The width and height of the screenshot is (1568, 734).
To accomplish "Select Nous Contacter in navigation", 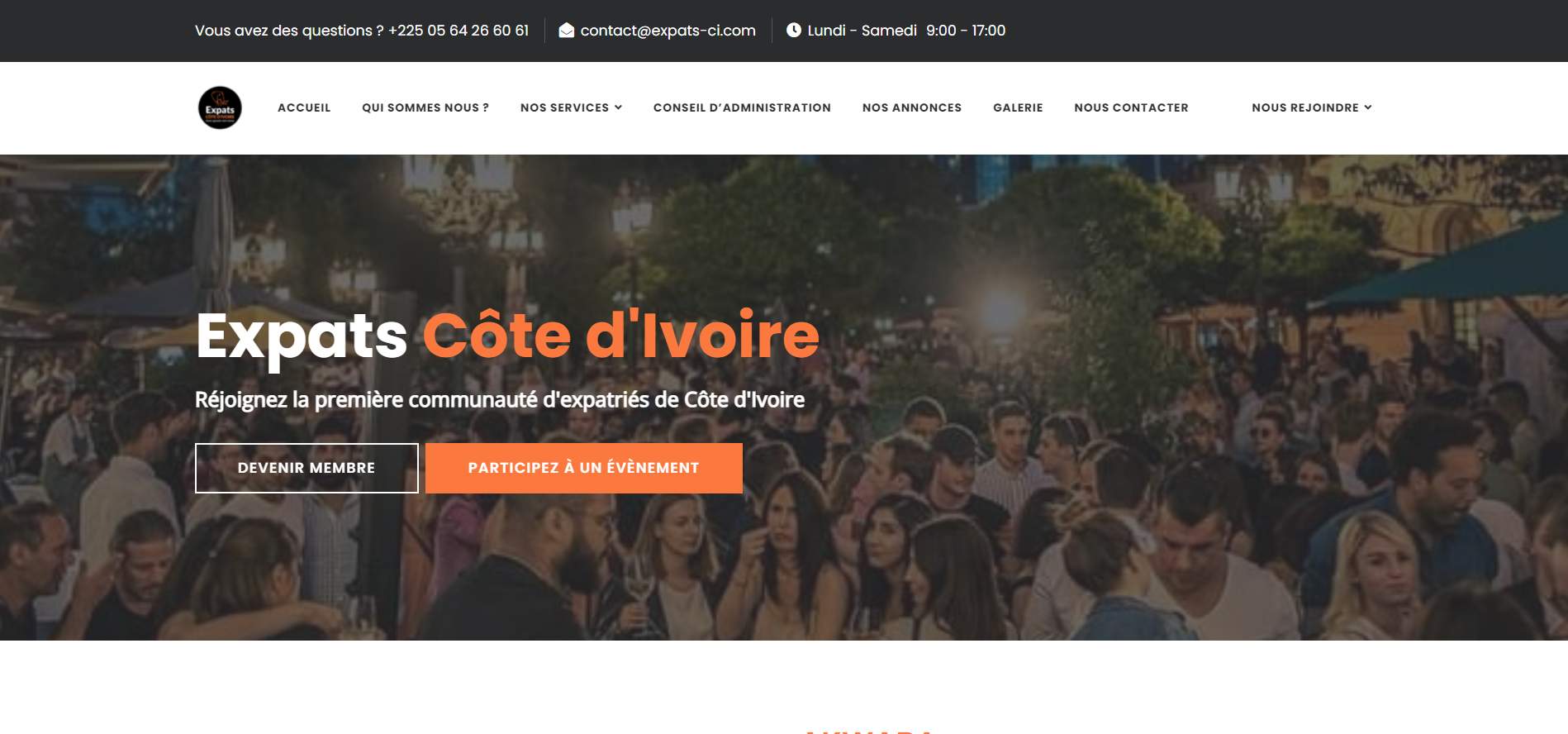I will pos(1131,107).
